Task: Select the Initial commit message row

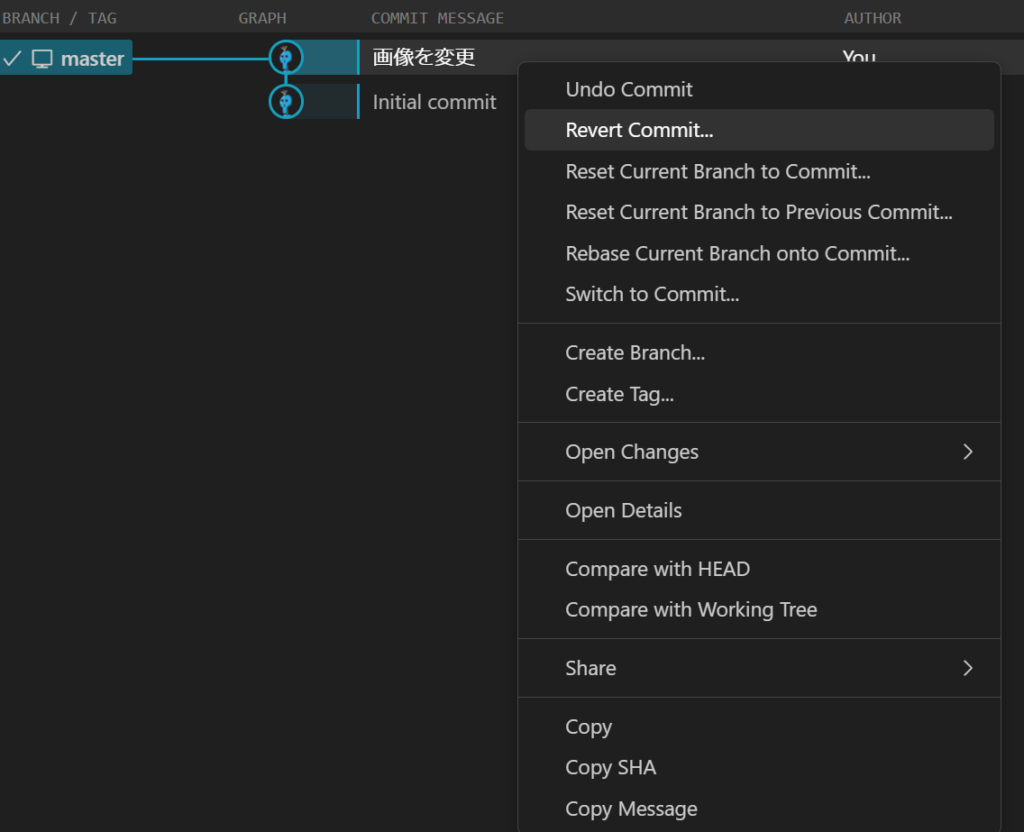Action: 434,102
